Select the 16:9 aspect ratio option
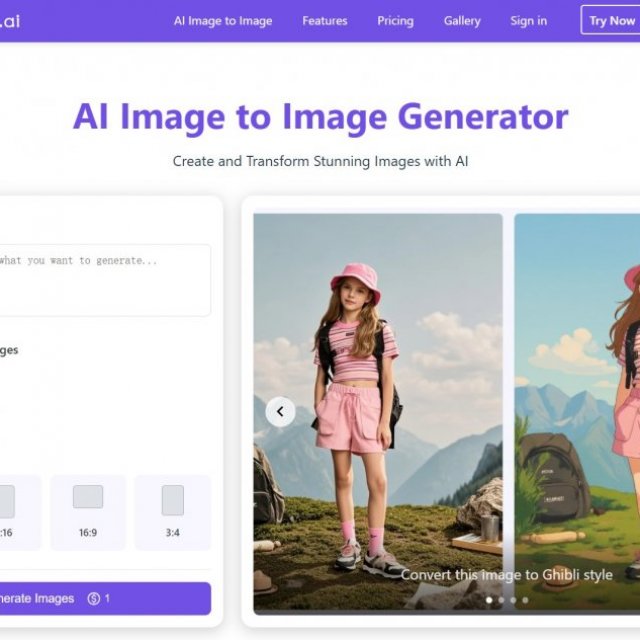The image size is (640, 640). click(88, 512)
